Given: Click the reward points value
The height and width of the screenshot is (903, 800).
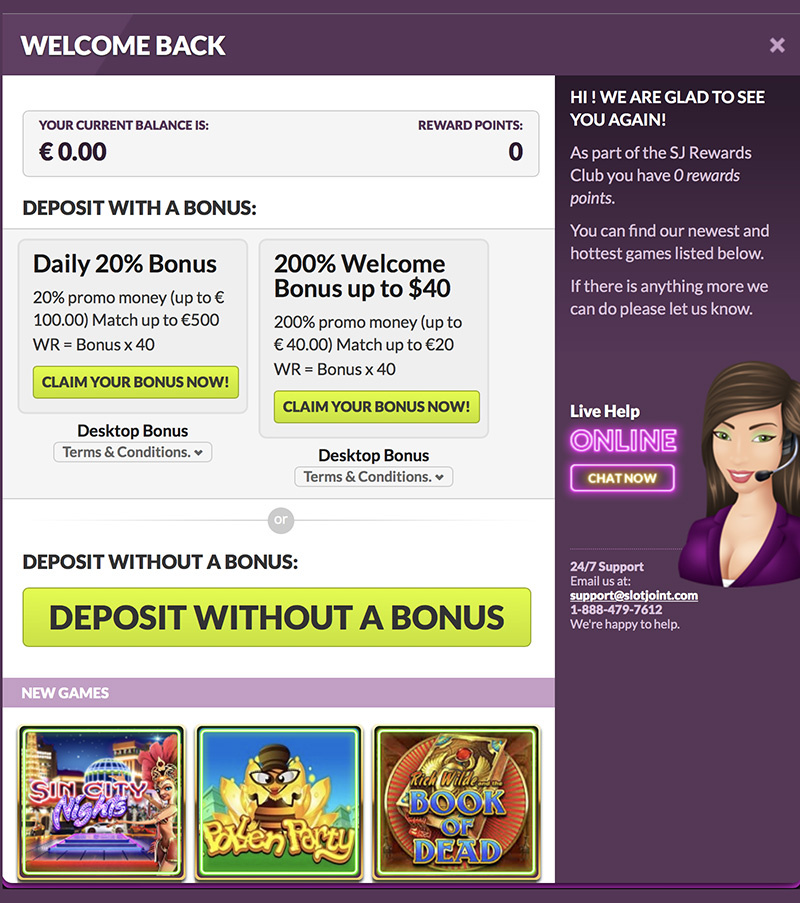Looking at the screenshot, I should point(515,152).
